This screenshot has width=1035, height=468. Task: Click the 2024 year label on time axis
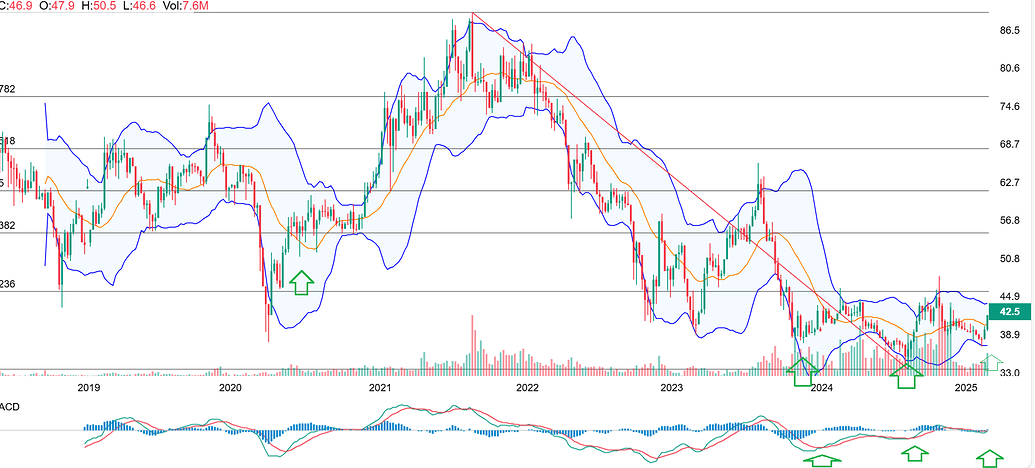[820, 387]
